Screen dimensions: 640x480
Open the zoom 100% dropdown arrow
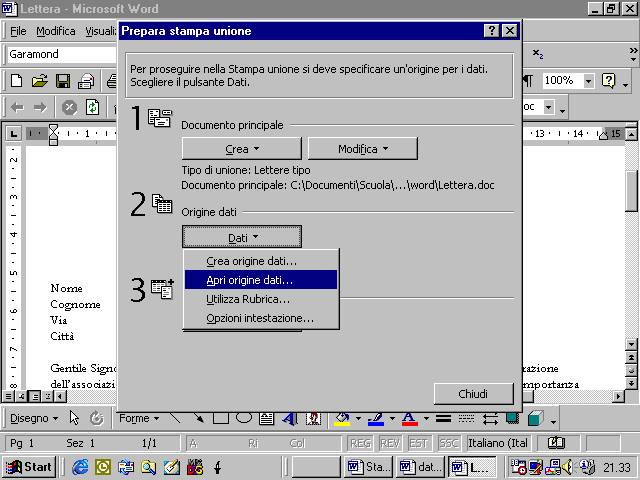(x=588, y=81)
